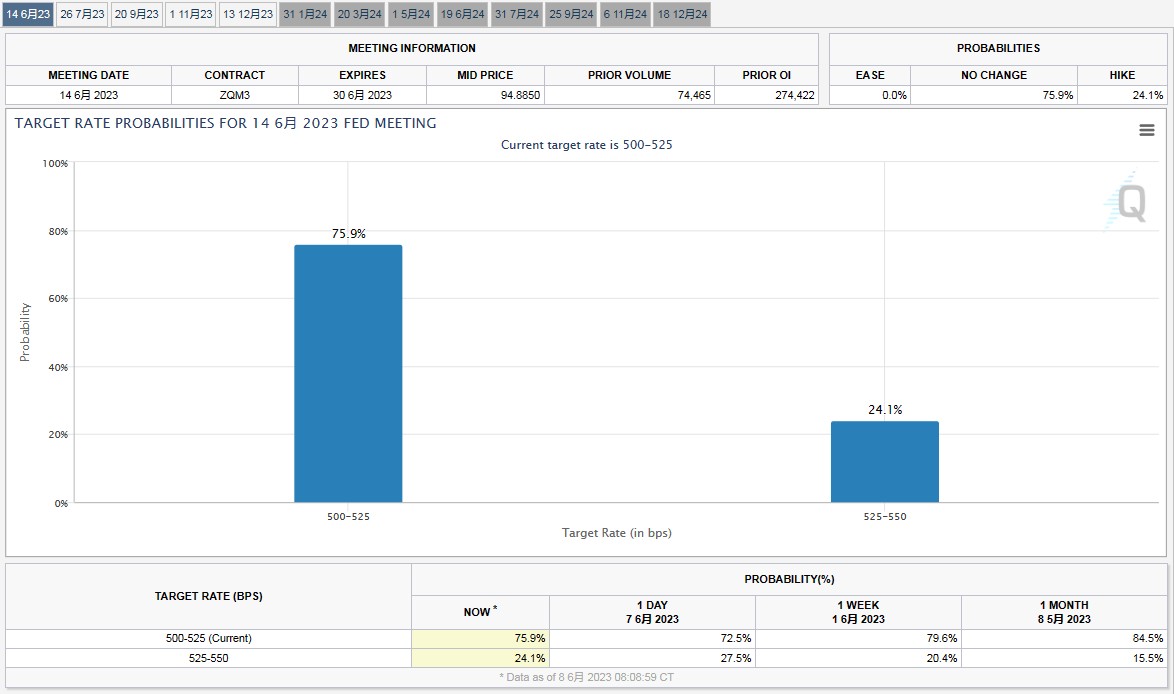The height and width of the screenshot is (694, 1174).
Task: Select the 14 6月23 meeting tab
Action: coord(28,14)
